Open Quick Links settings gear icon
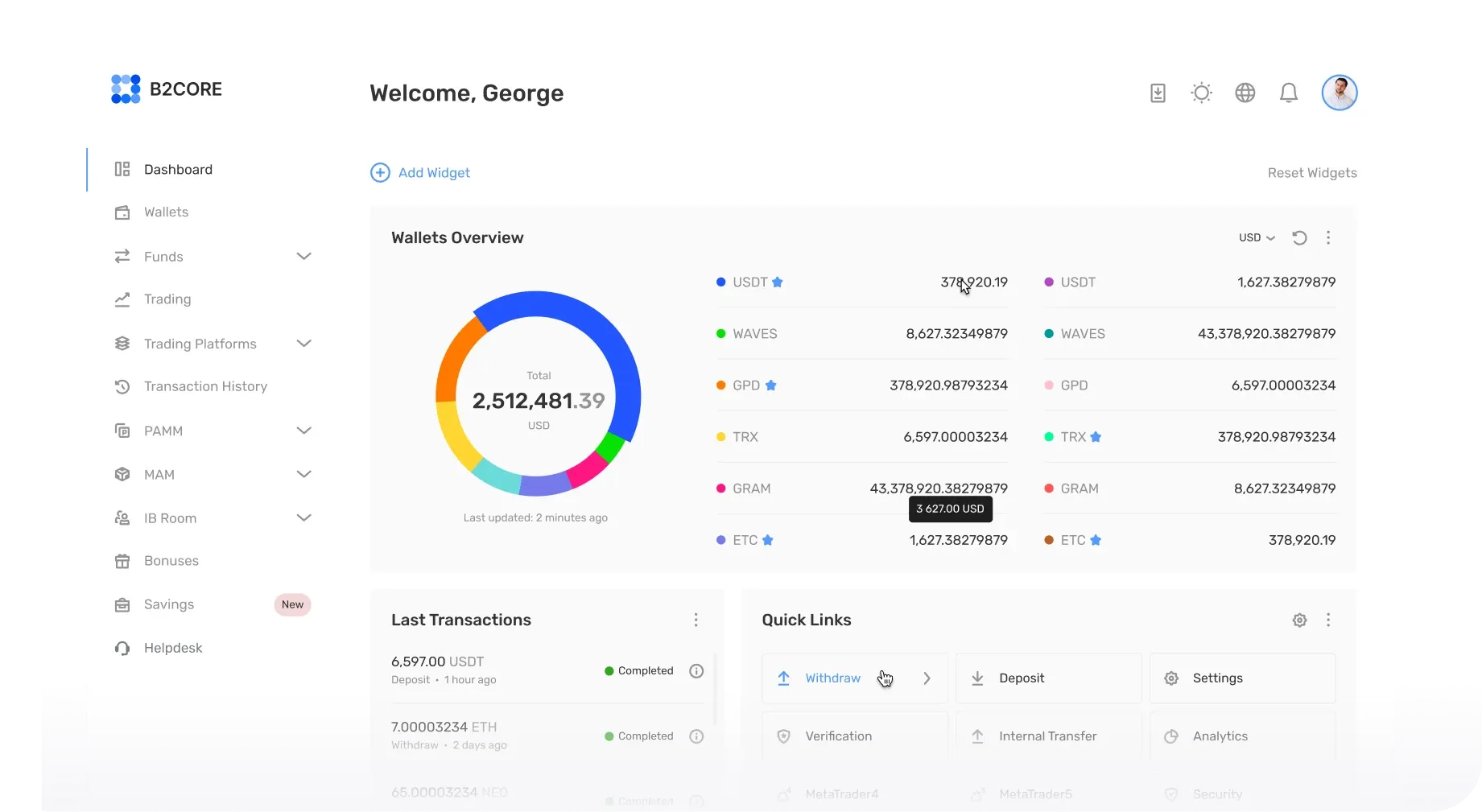Screen dimensions: 1482x812 (x=1299, y=620)
